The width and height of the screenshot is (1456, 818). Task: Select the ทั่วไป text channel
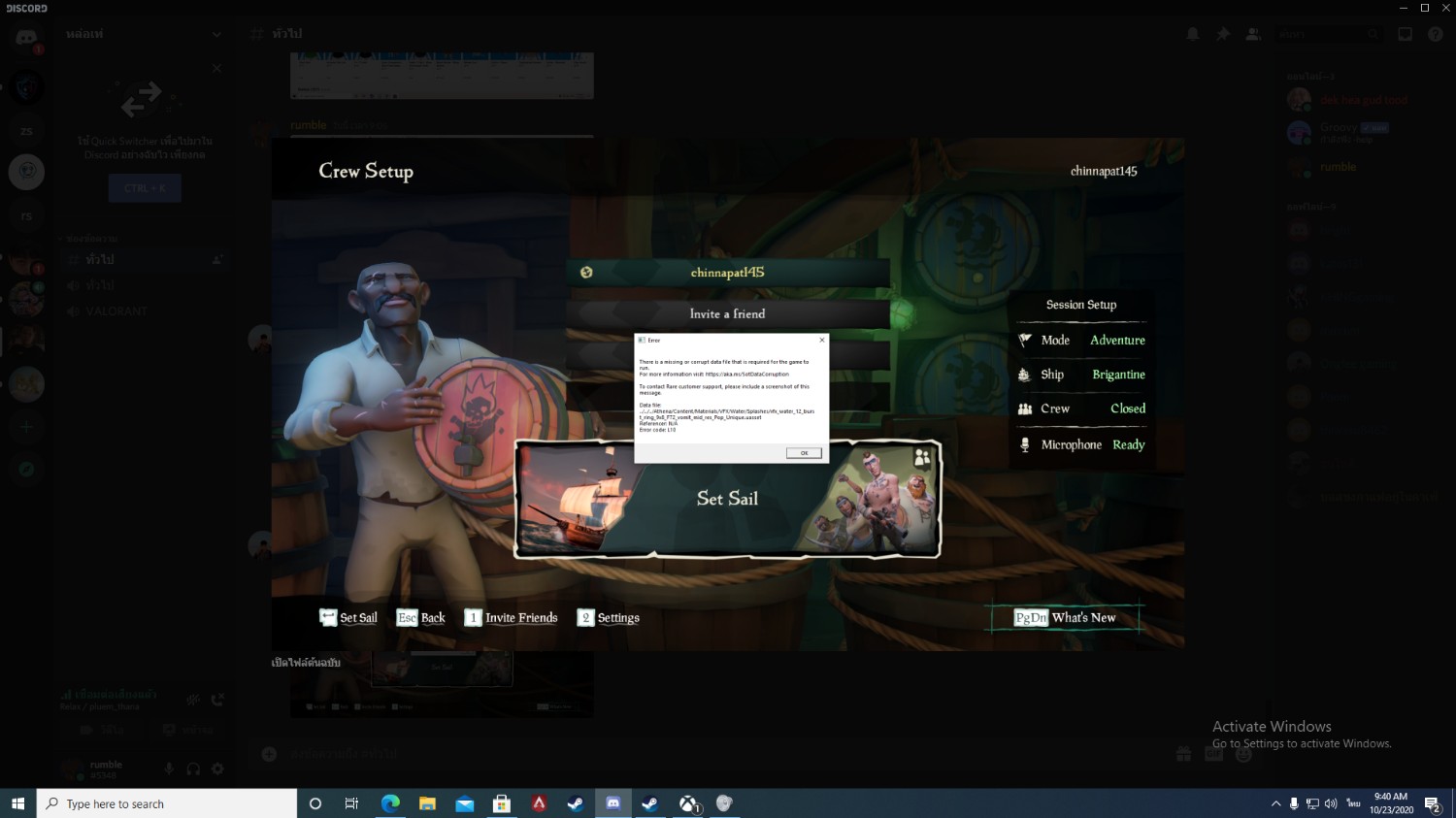pos(144,260)
